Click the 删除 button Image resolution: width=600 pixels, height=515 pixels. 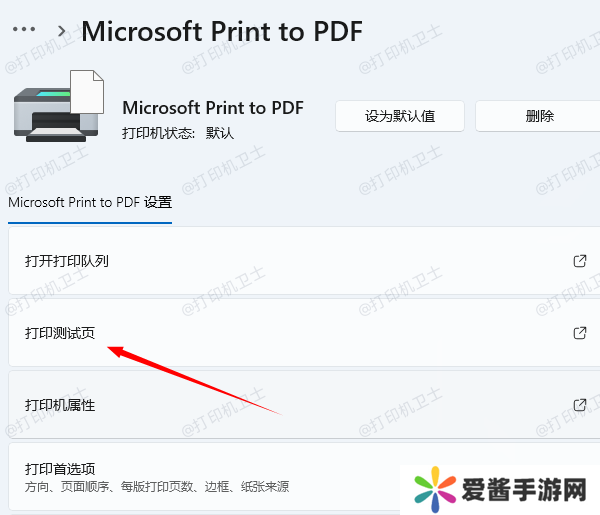point(539,116)
